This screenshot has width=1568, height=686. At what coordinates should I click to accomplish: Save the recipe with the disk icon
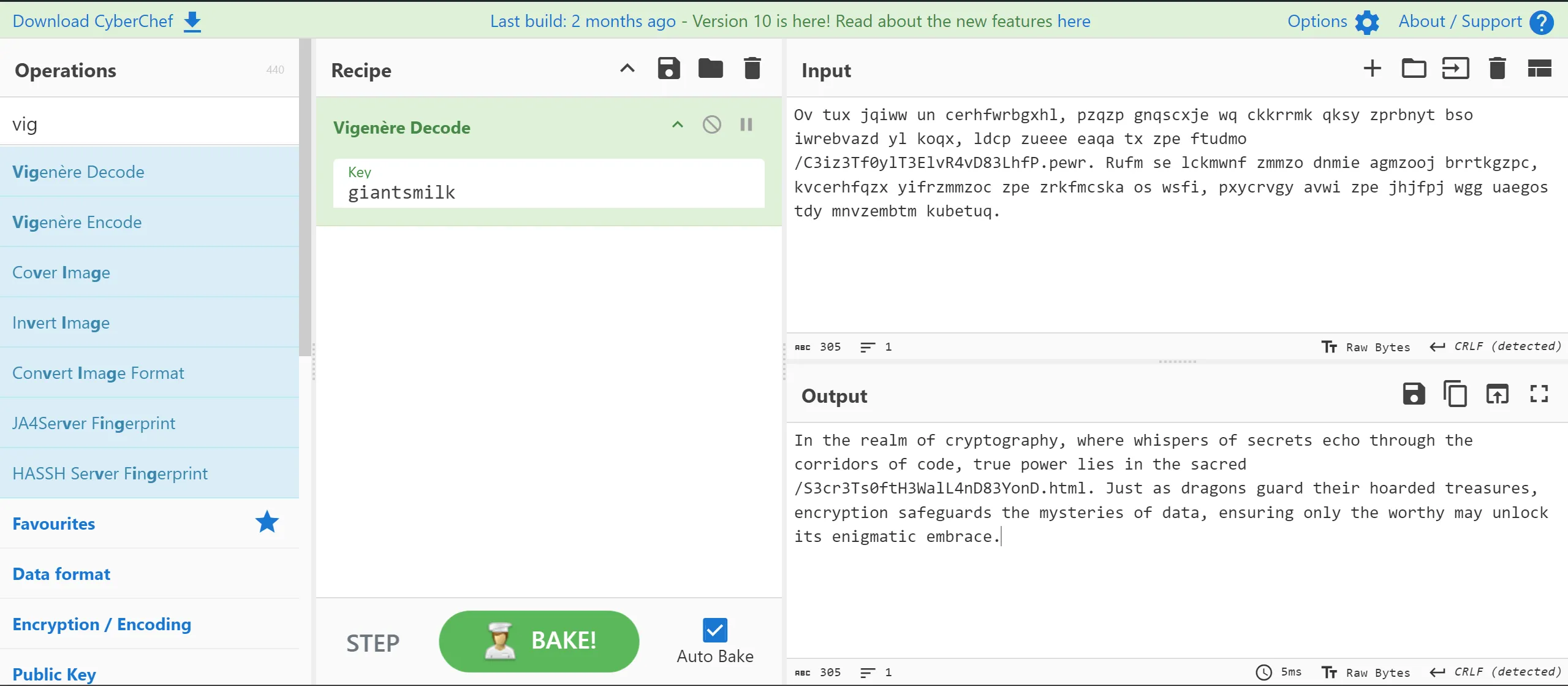pyautogui.click(x=668, y=69)
